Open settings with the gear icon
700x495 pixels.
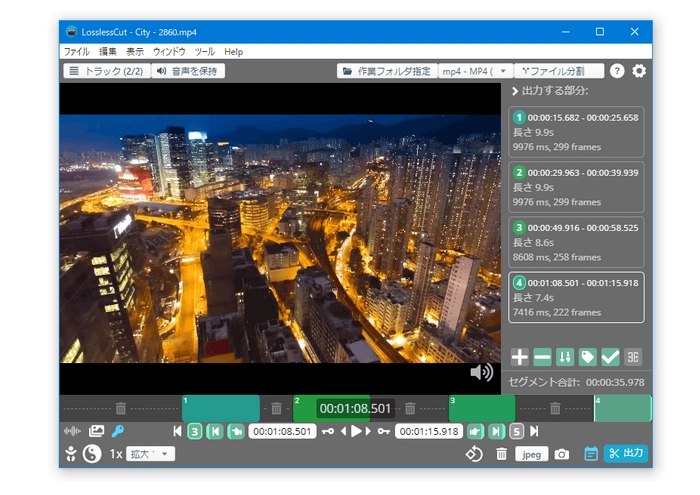click(639, 71)
